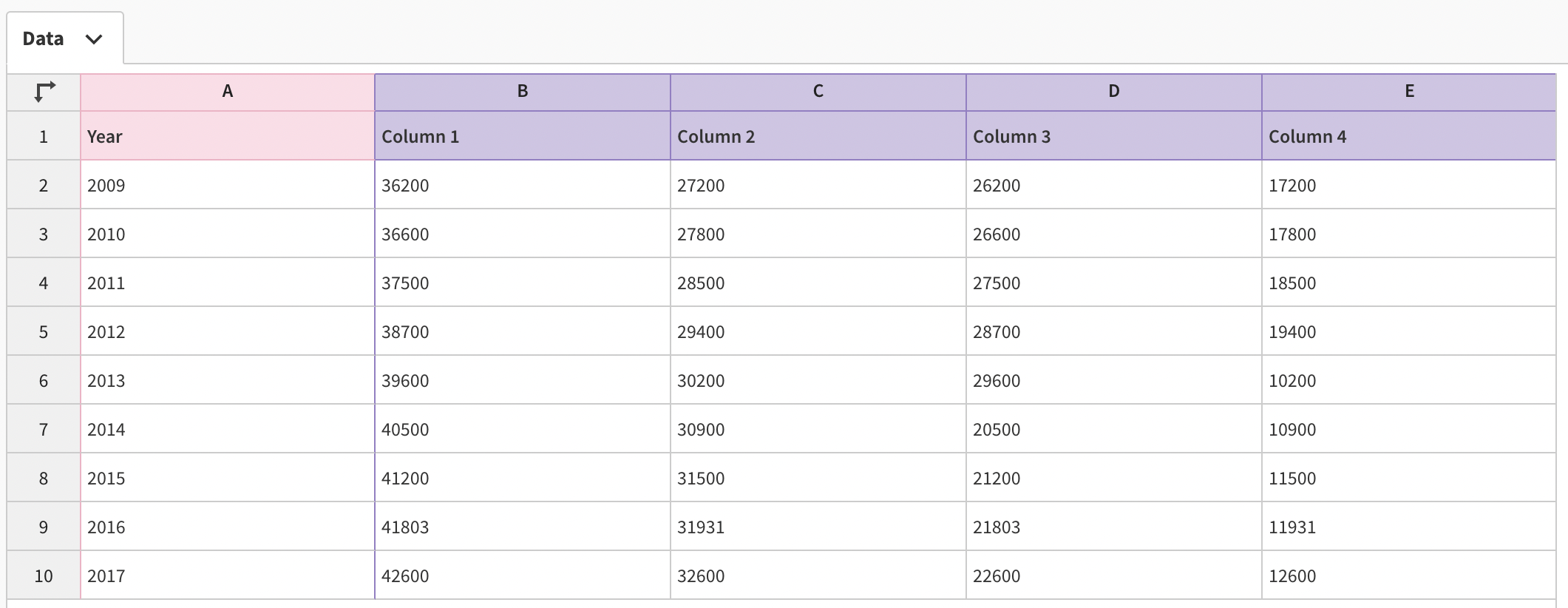Select the Year header cell
Image resolution: width=1568 pixels, height=608 pixels.
coord(228,136)
